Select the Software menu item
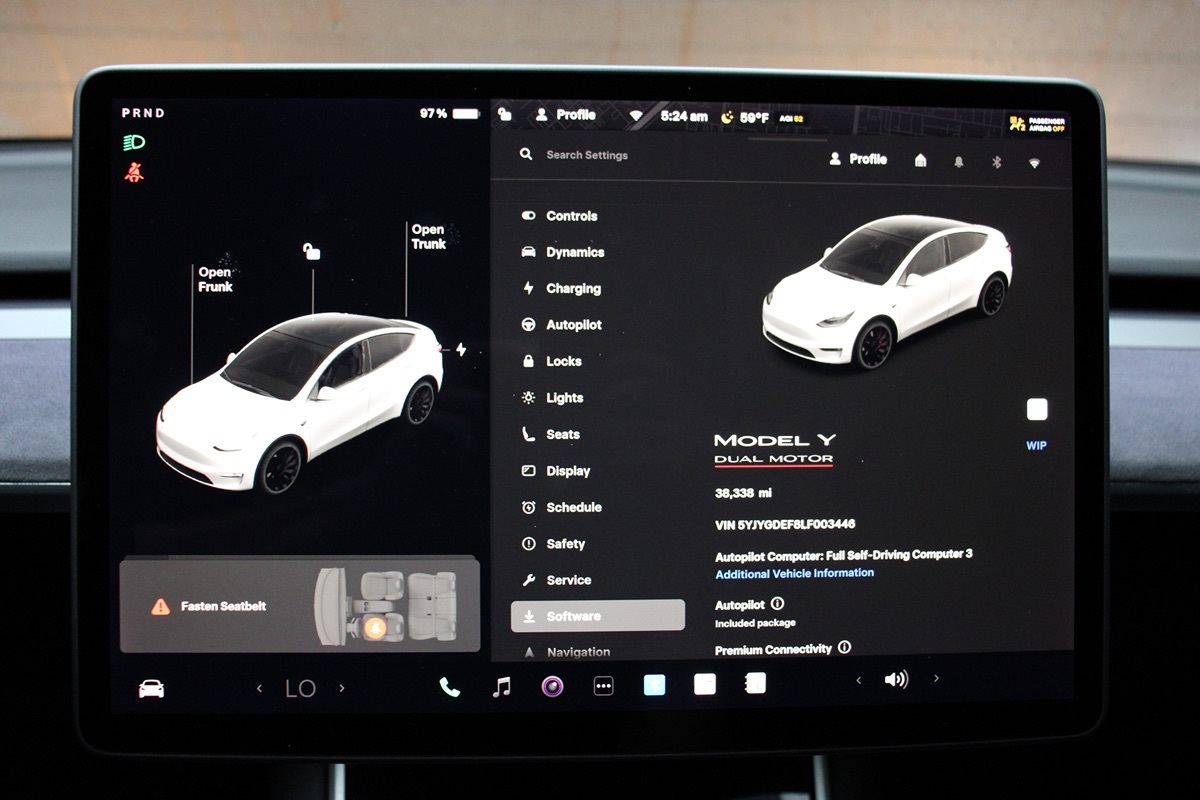 pyautogui.click(x=597, y=616)
